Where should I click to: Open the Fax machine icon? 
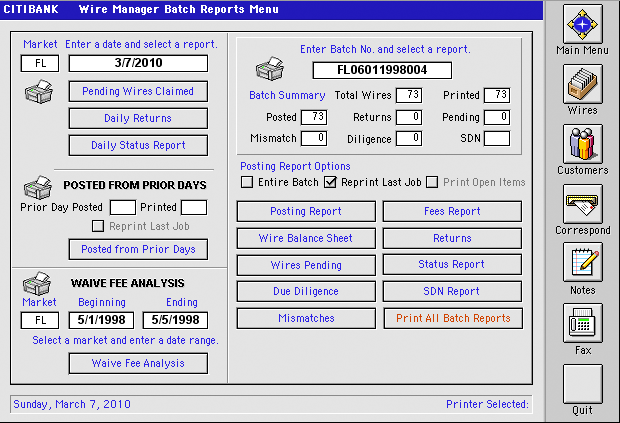[582, 323]
